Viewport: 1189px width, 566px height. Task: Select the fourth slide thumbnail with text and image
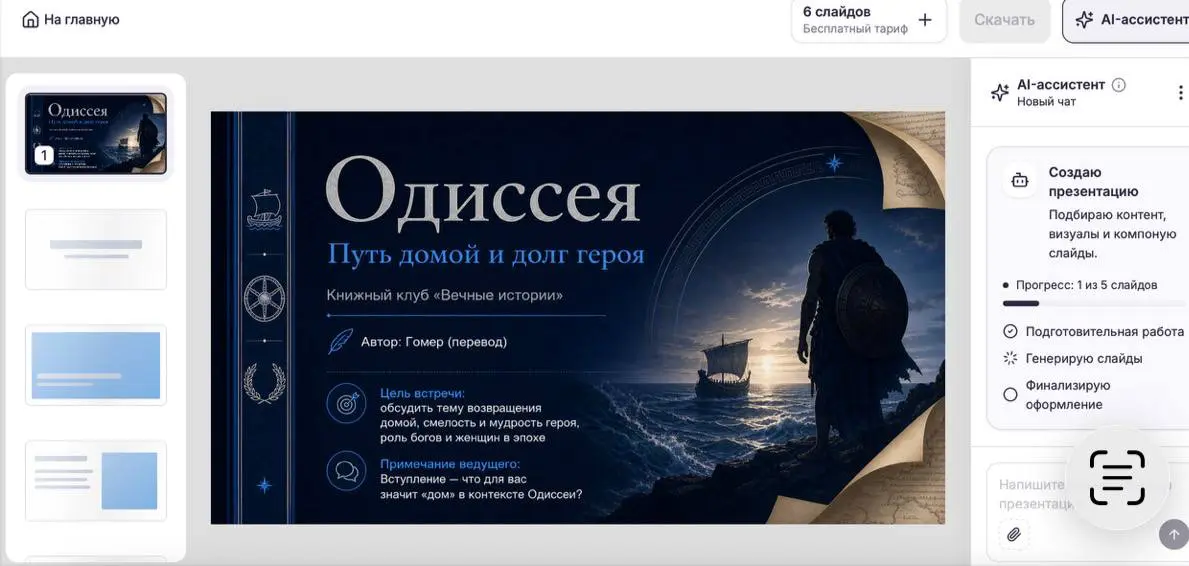(x=96, y=481)
